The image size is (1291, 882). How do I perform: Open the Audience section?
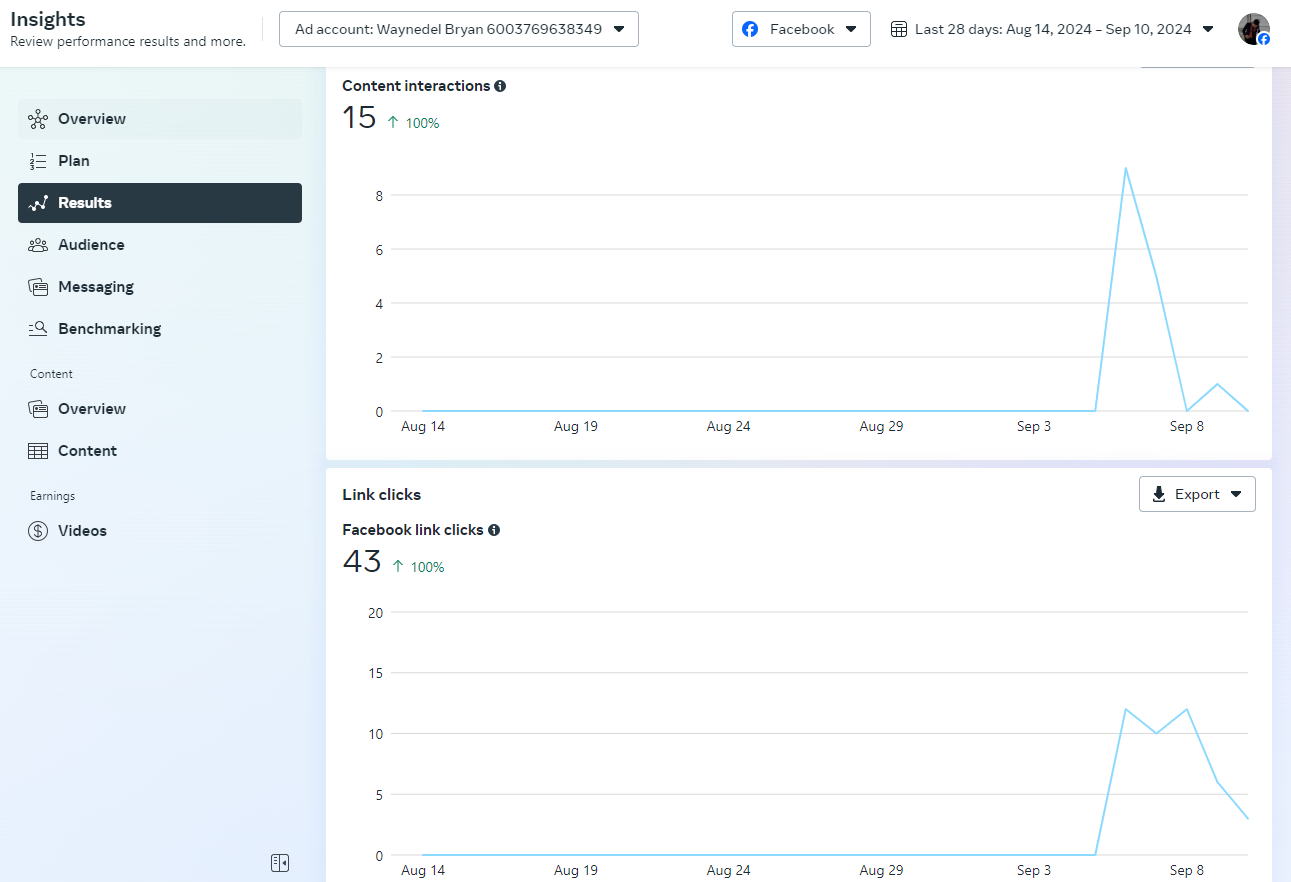coord(160,245)
